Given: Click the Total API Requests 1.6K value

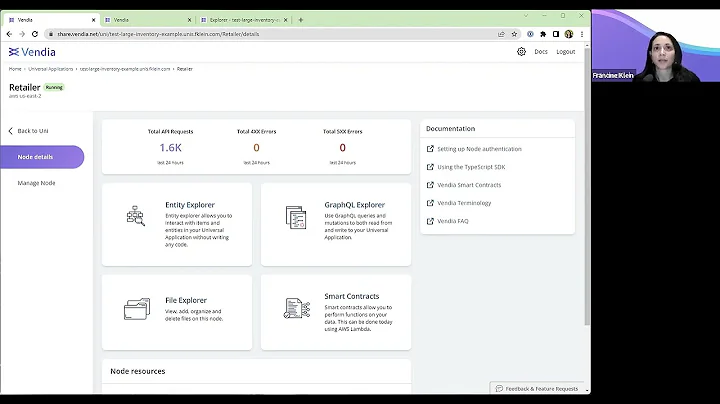Looking at the screenshot, I should click(170, 147).
